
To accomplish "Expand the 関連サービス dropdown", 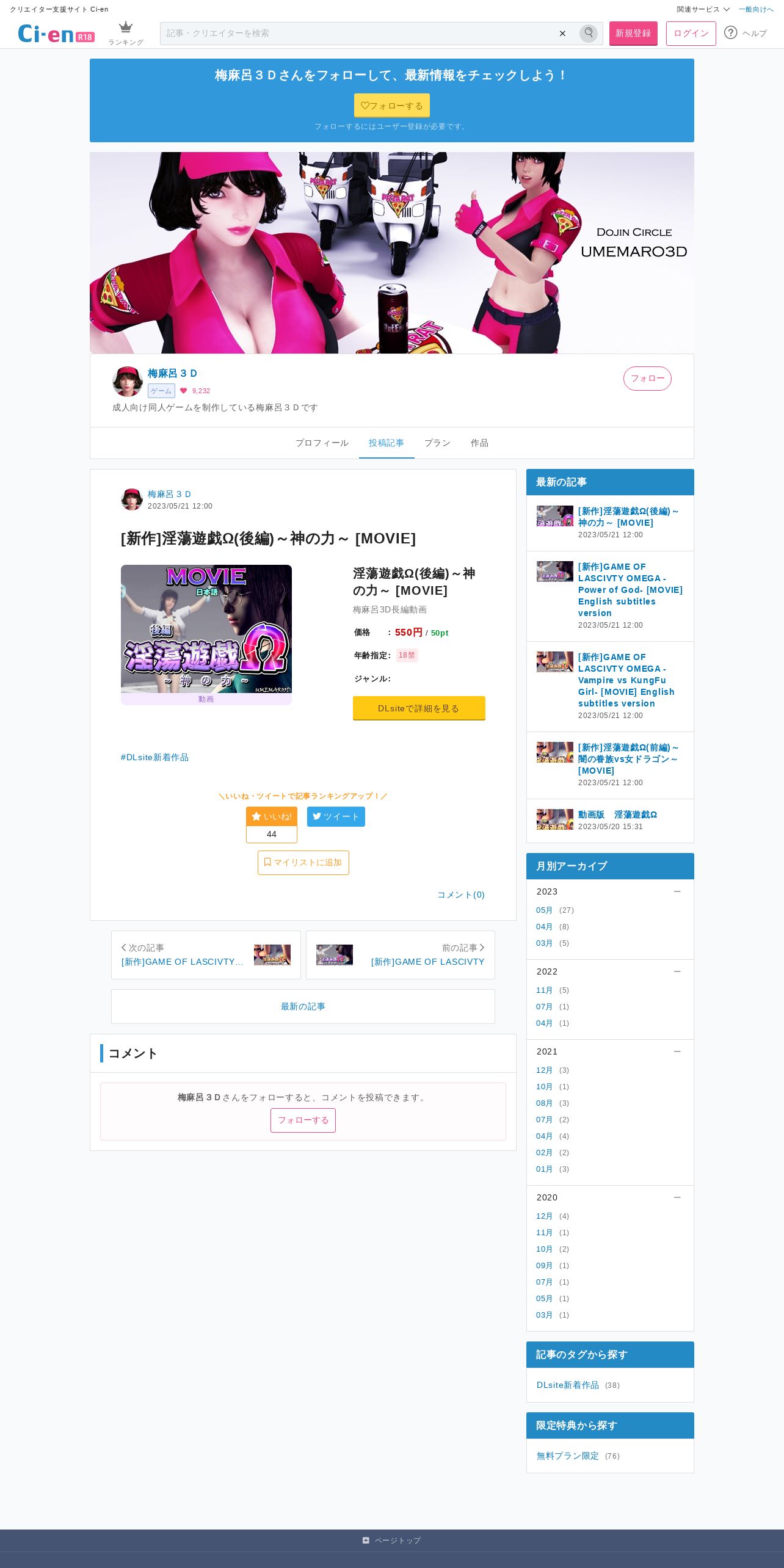I will (x=703, y=9).
